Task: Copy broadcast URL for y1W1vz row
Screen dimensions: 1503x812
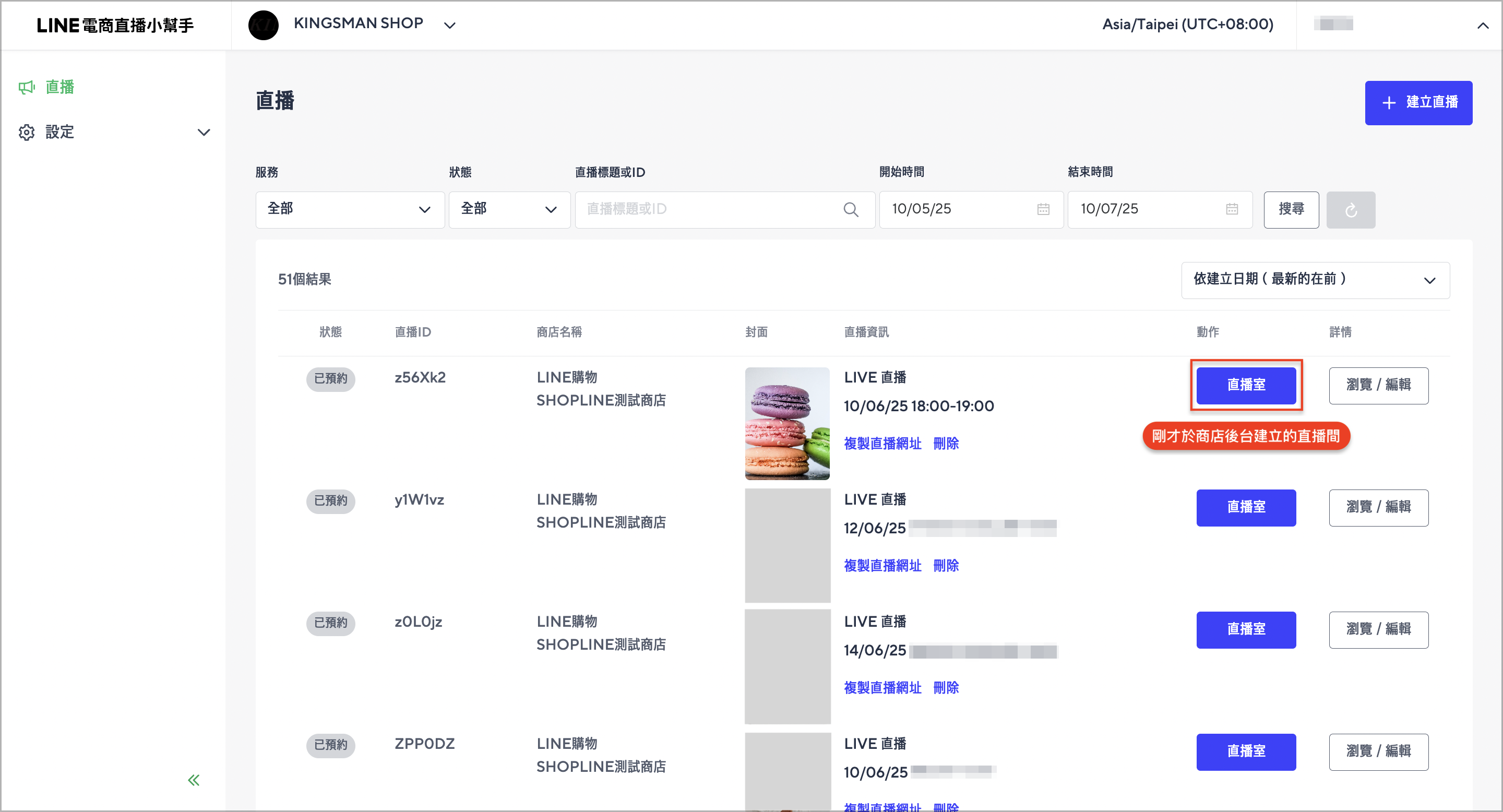Action: (882, 565)
